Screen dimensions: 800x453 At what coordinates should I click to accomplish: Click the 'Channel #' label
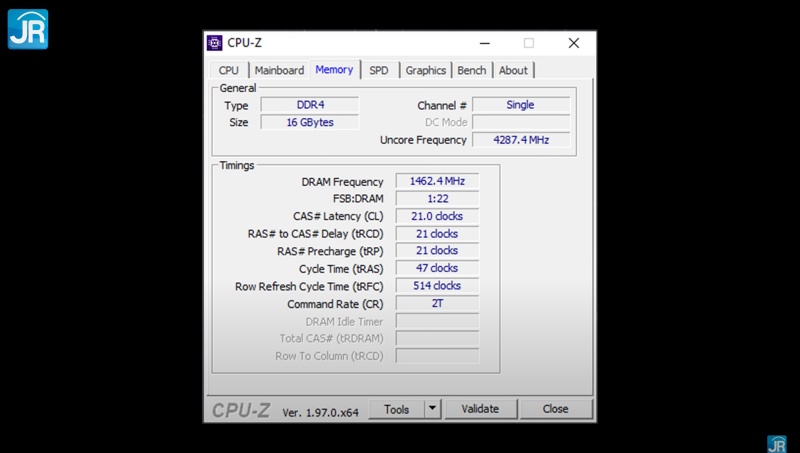tap(442, 106)
